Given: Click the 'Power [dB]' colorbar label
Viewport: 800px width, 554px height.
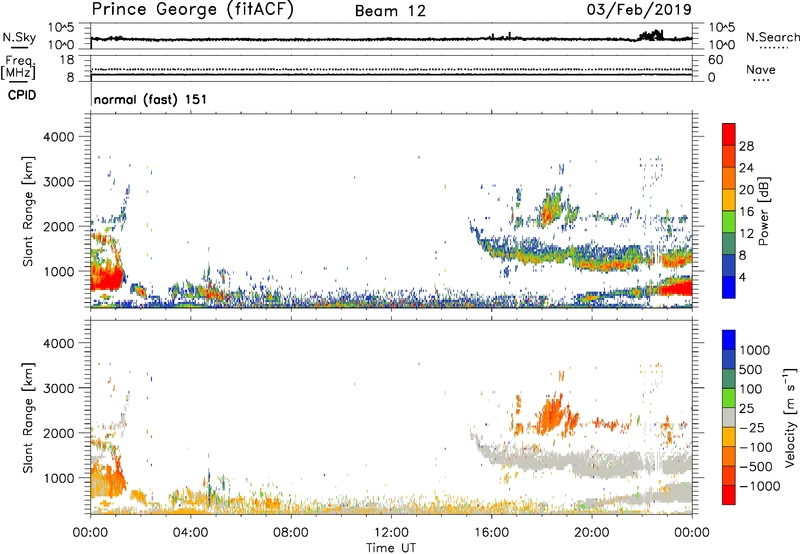Looking at the screenshot, I should point(763,211).
